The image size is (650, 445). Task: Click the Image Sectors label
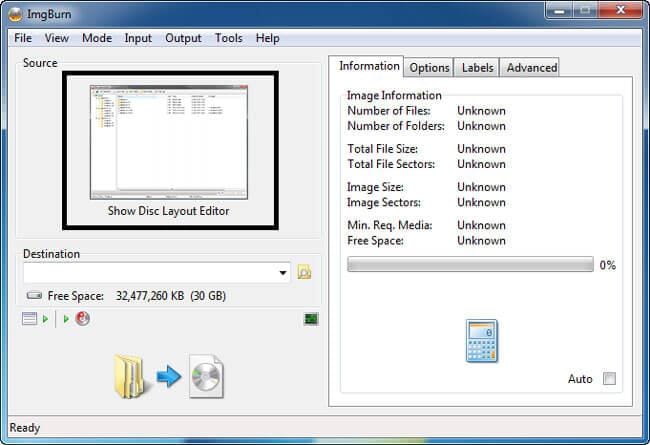coord(383,202)
